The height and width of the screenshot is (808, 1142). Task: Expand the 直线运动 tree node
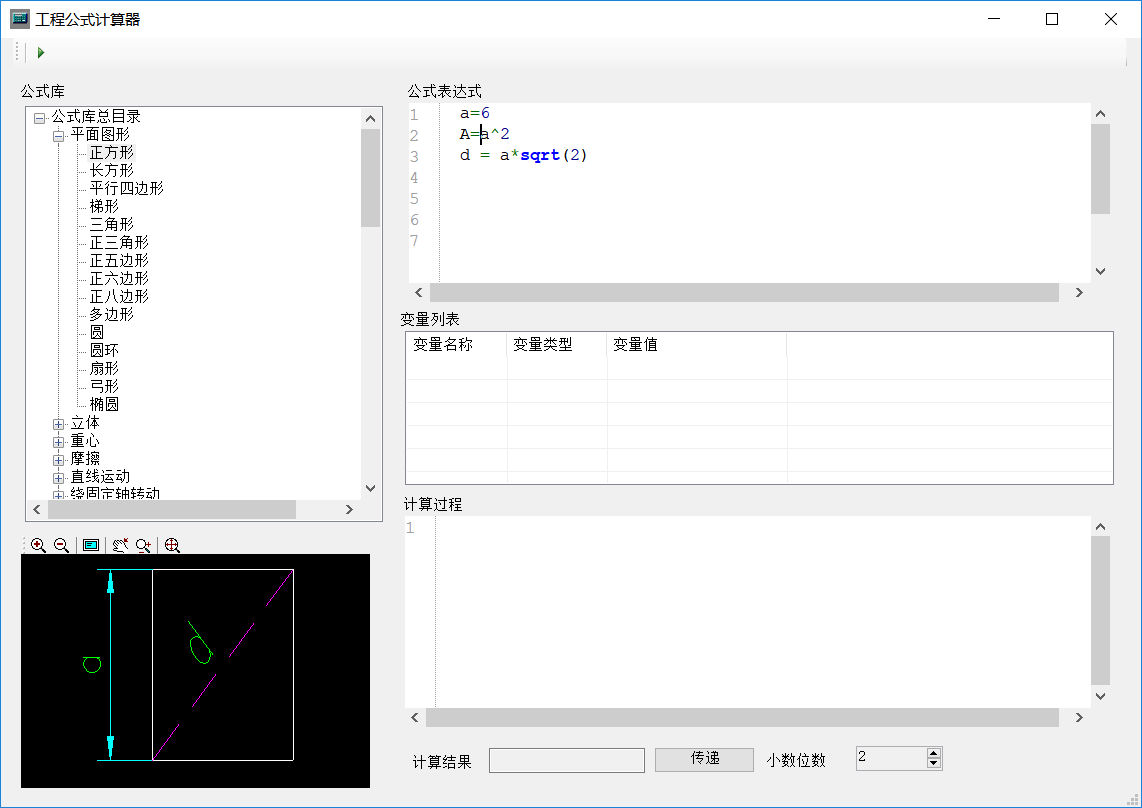tap(58, 478)
